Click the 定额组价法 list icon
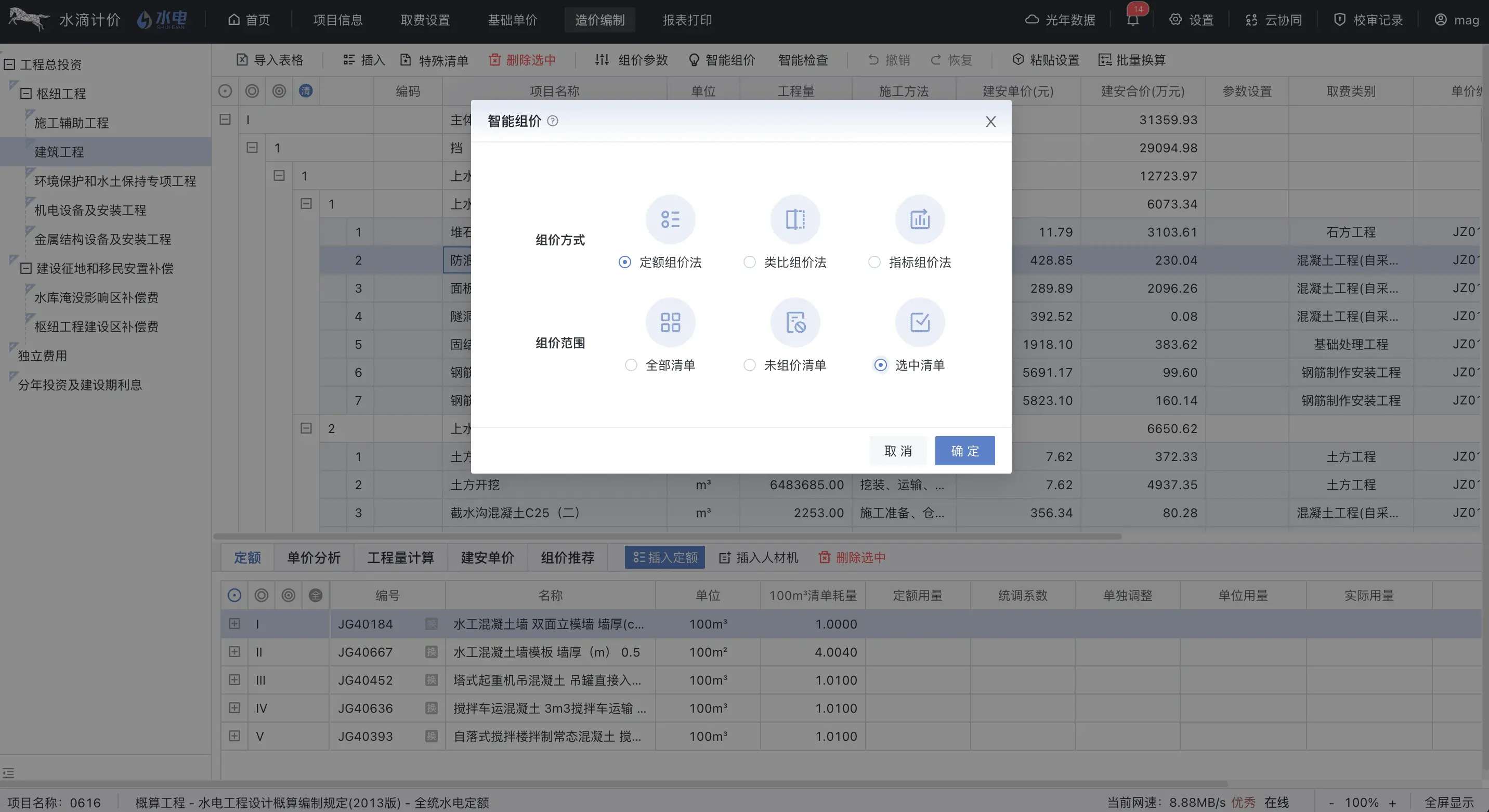 tap(670, 219)
